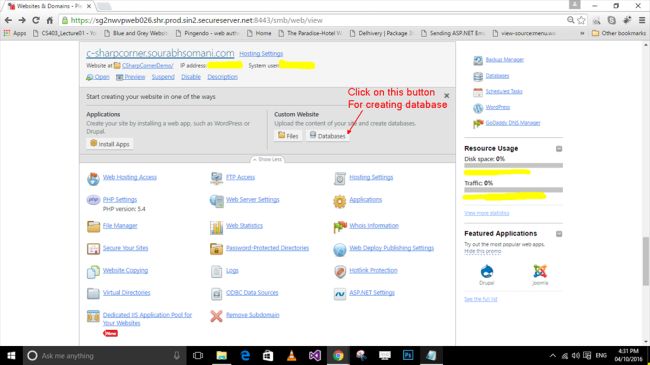Image resolution: width=650 pixels, height=365 pixels.
Task: Click the Files button
Action: [x=288, y=136]
